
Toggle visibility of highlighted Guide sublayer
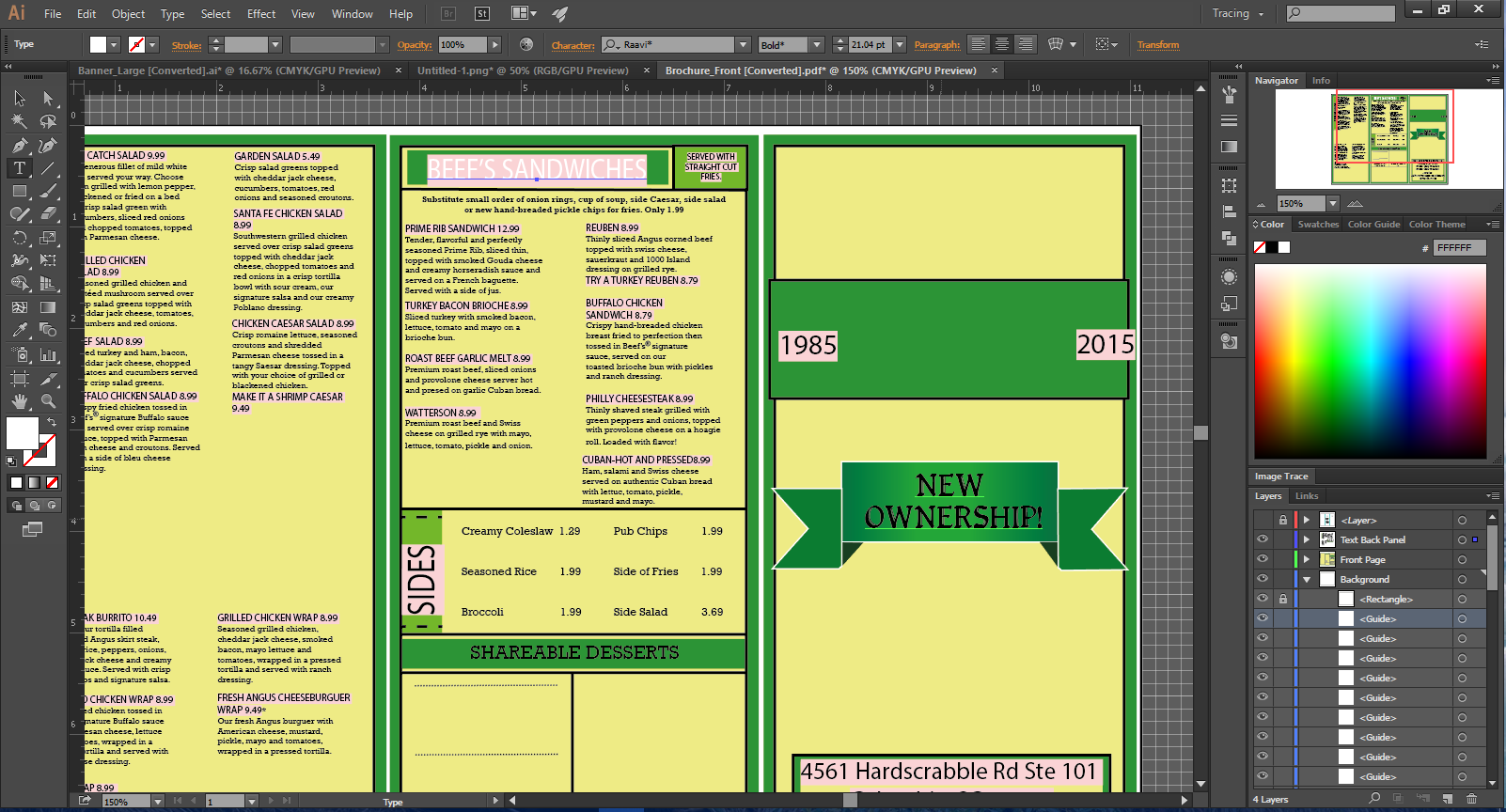1263,618
